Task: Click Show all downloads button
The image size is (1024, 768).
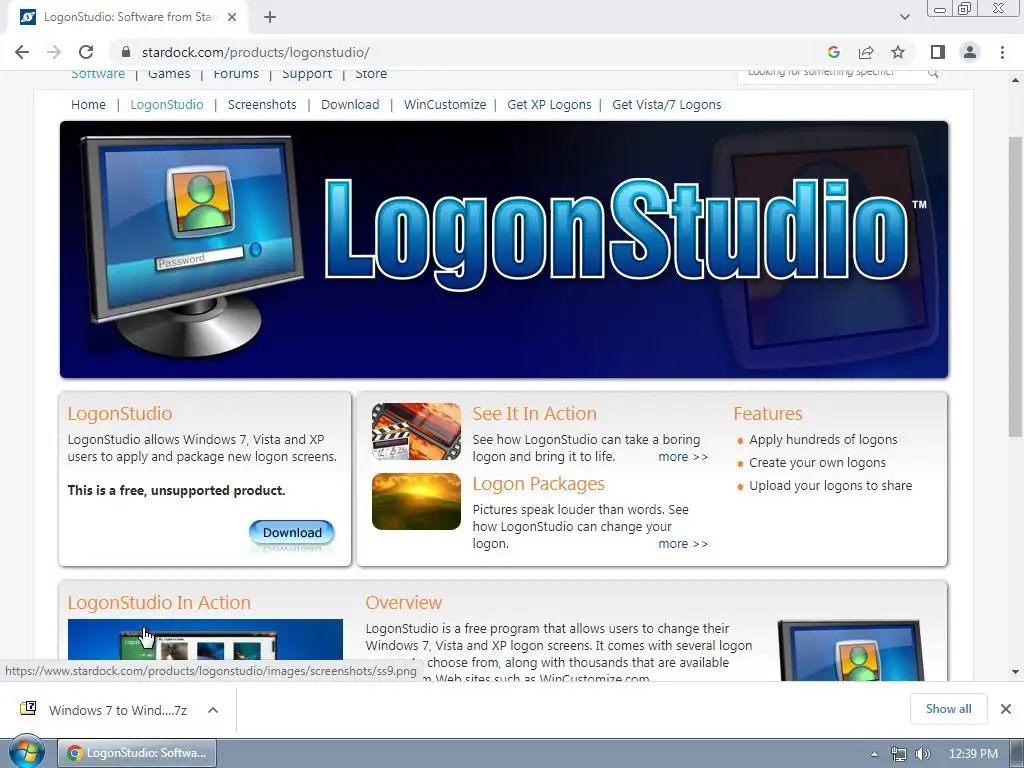Action: 948,709
